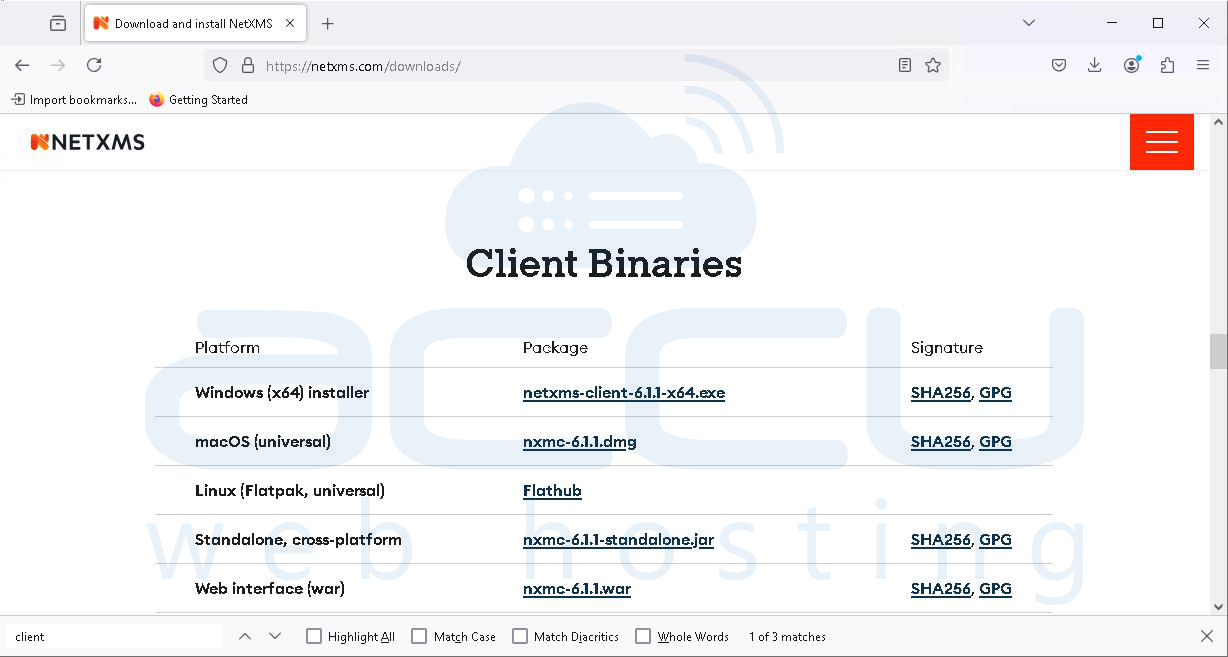
Task: Open GPG for Web interface row
Action: coord(995,589)
